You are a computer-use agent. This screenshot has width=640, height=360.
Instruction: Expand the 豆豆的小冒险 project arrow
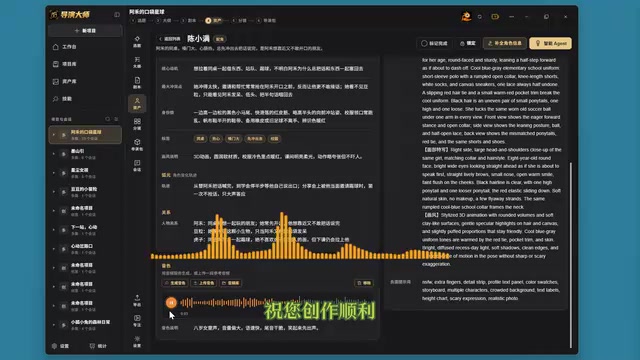pyautogui.click(x=53, y=192)
